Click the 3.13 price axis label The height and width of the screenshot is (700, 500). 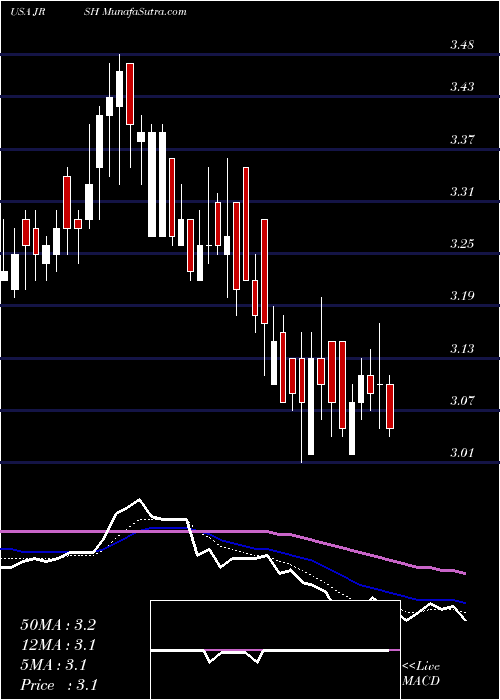(462, 348)
